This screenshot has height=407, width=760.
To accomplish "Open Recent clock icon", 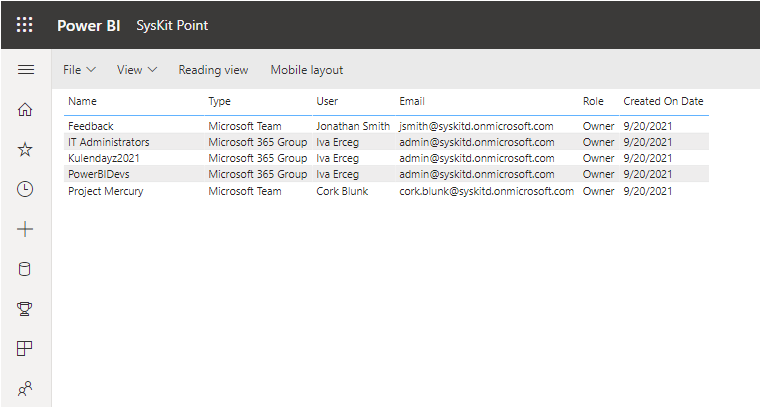I will (x=25, y=189).
